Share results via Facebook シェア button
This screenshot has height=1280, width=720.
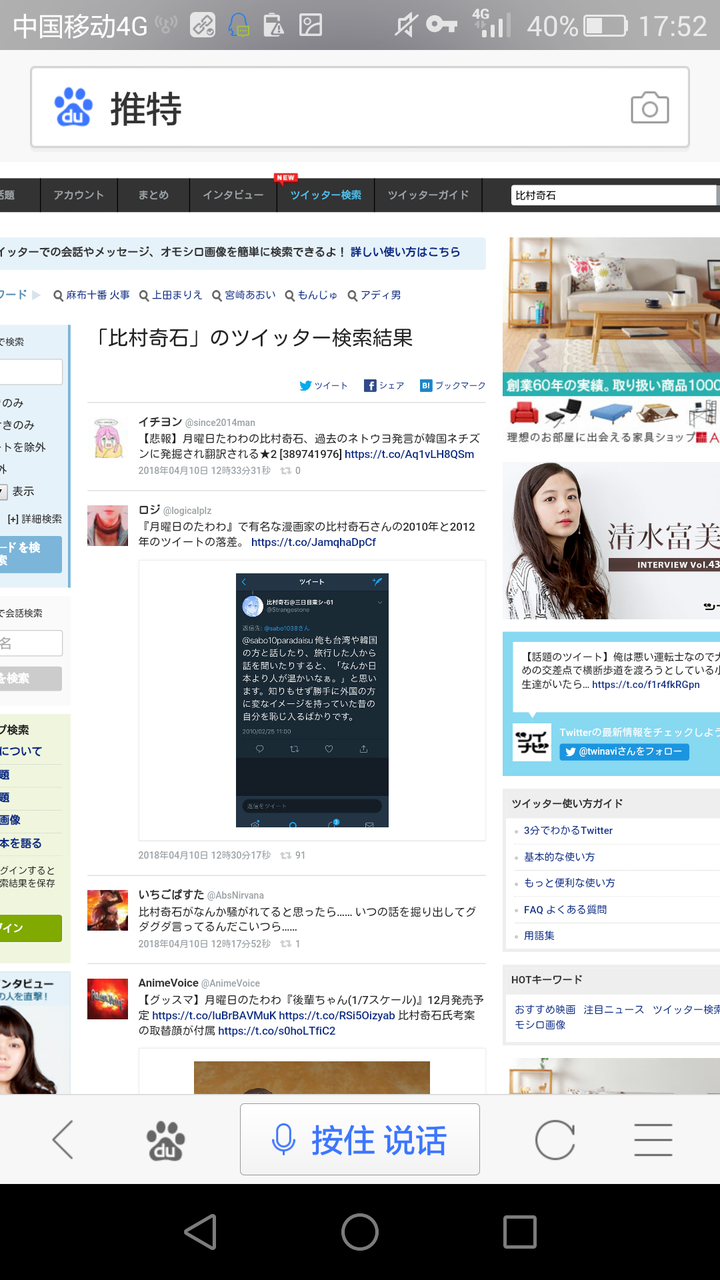(384, 385)
